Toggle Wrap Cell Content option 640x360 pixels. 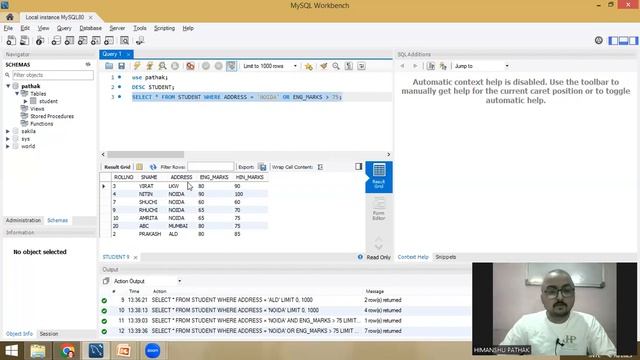click(320, 167)
